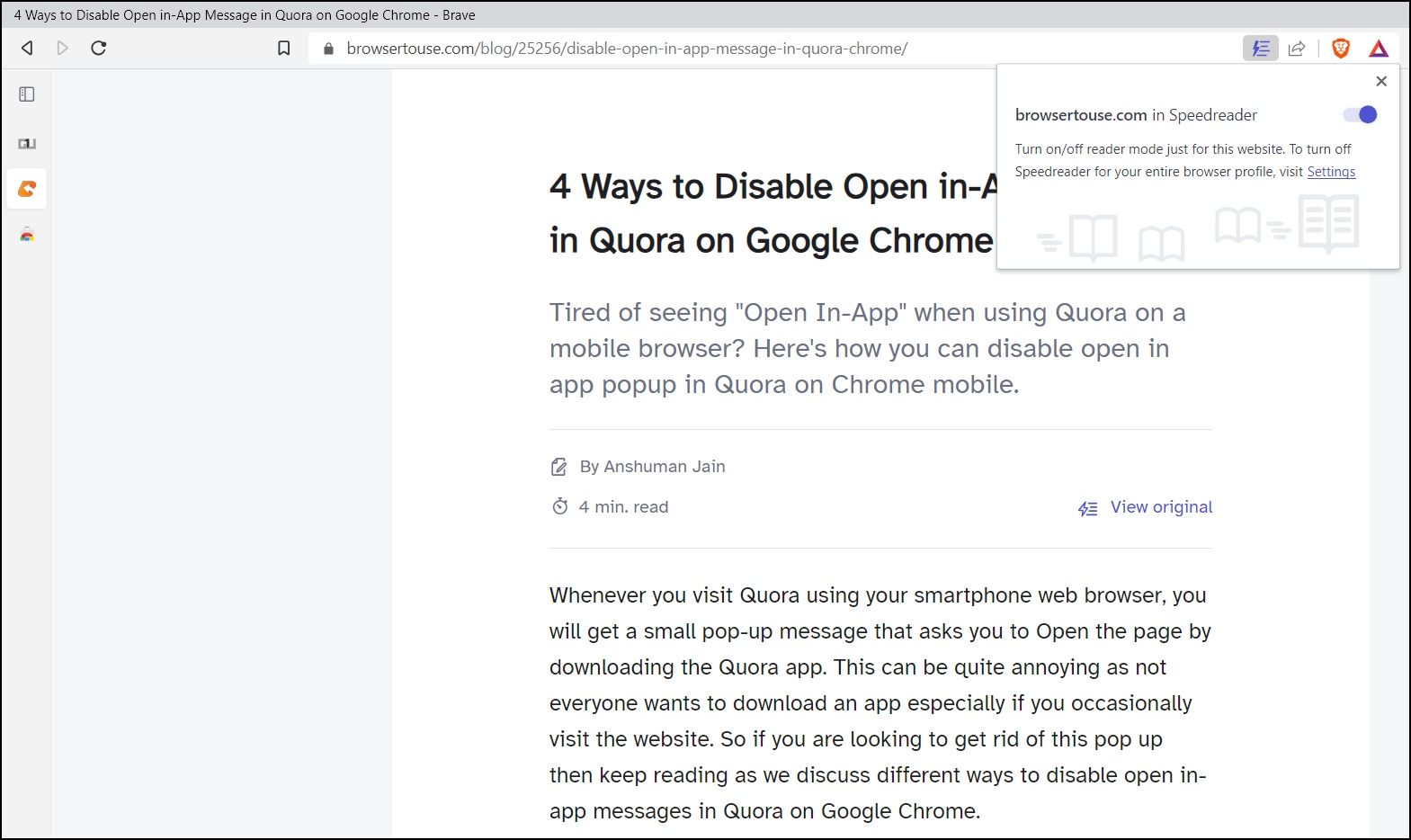Open the share page icon

coord(1297,49)
